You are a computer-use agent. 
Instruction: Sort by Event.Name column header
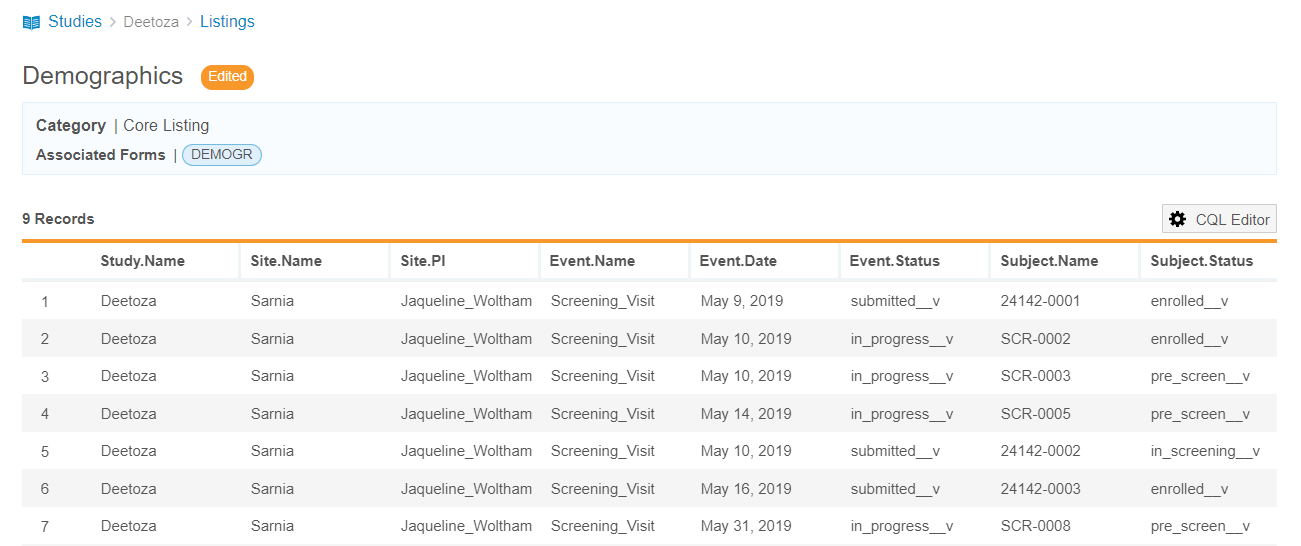click(592, 261)
